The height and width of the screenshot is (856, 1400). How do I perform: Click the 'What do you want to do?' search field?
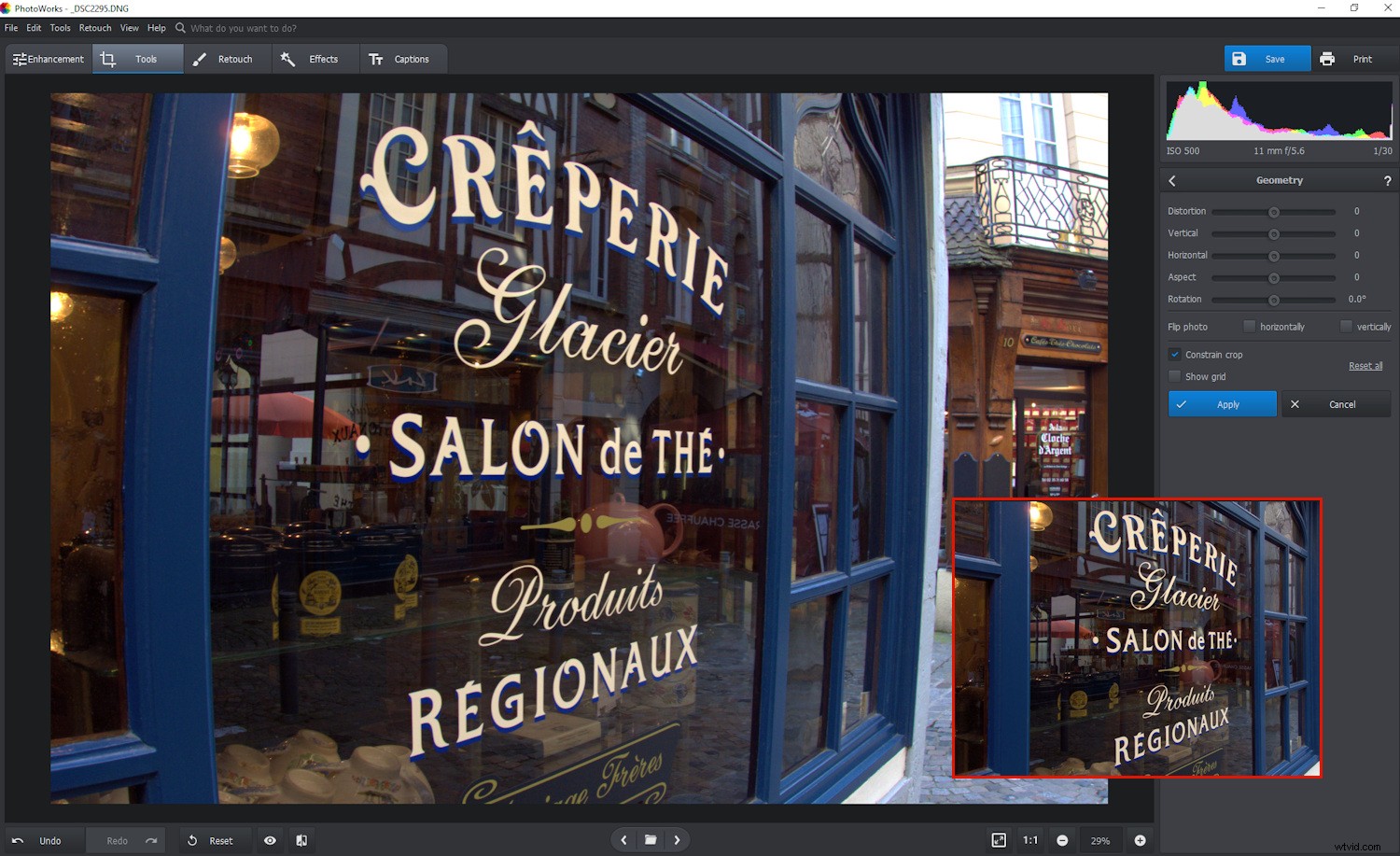pyautogui.click(x=245, y=28)
